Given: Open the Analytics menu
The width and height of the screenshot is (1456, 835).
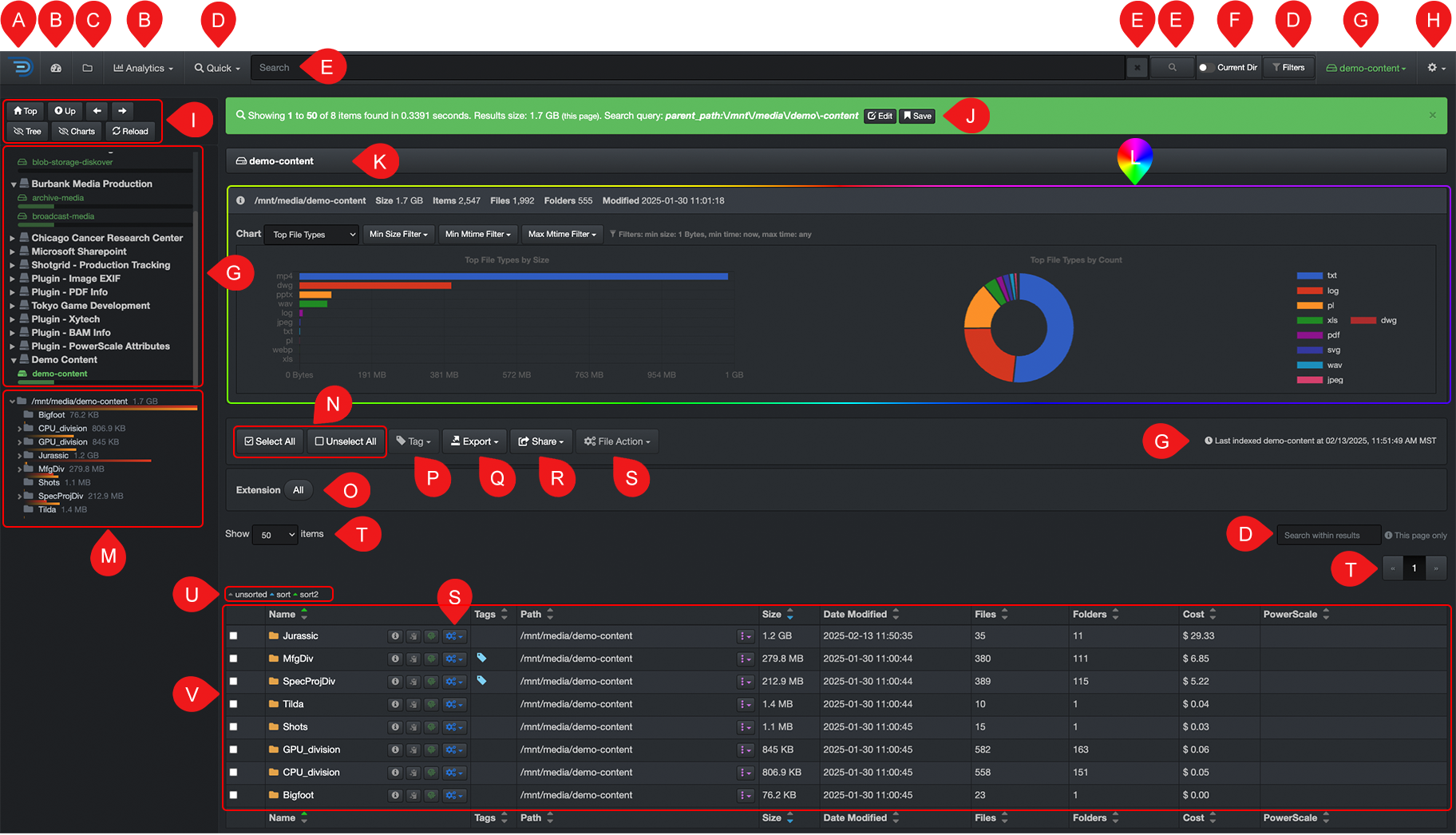Looking at the screenshot, I should point(144,68).
